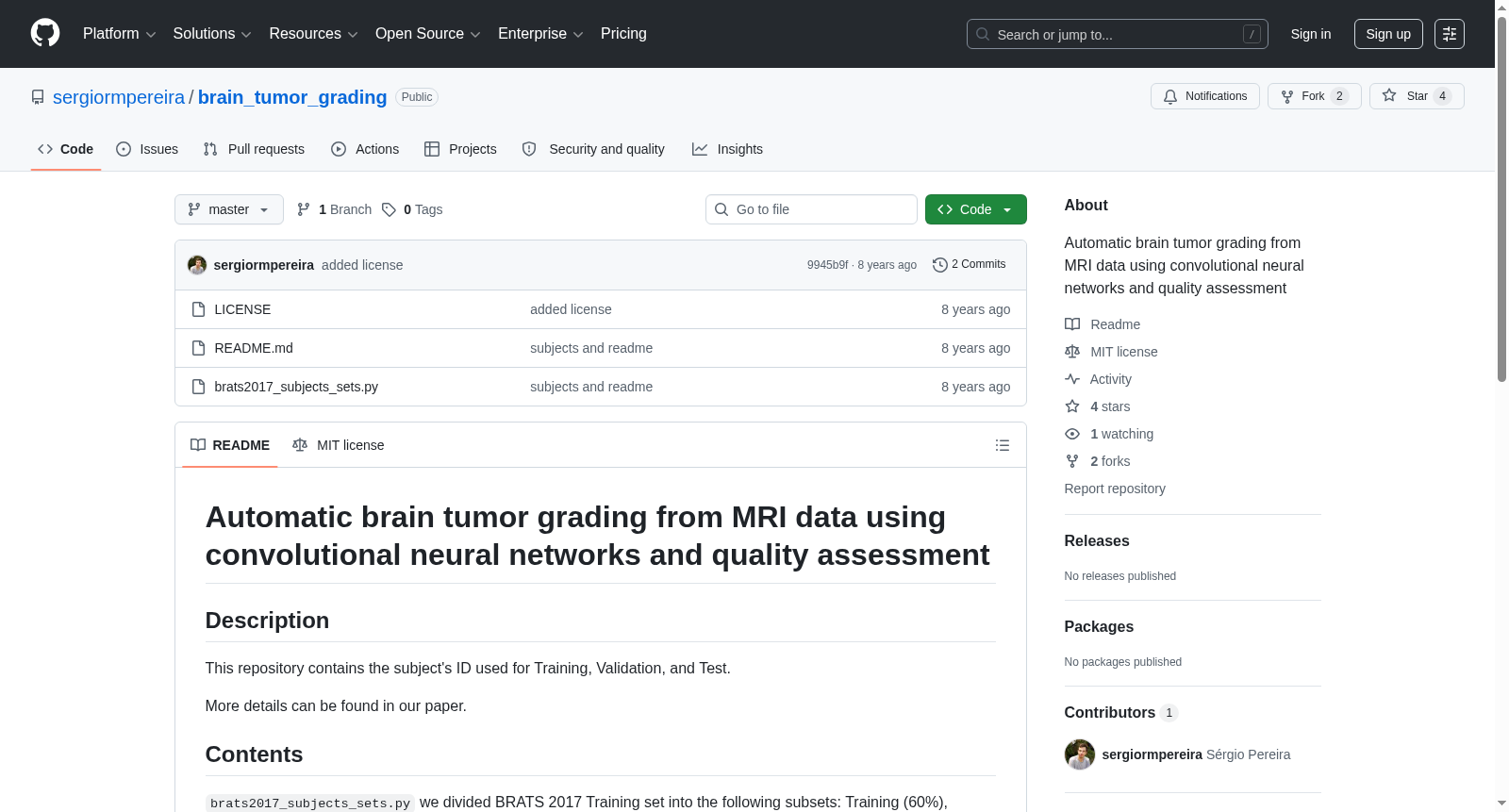Switch to the Pull requests tab
The image size is (1509, 812).
coord(254,149)
